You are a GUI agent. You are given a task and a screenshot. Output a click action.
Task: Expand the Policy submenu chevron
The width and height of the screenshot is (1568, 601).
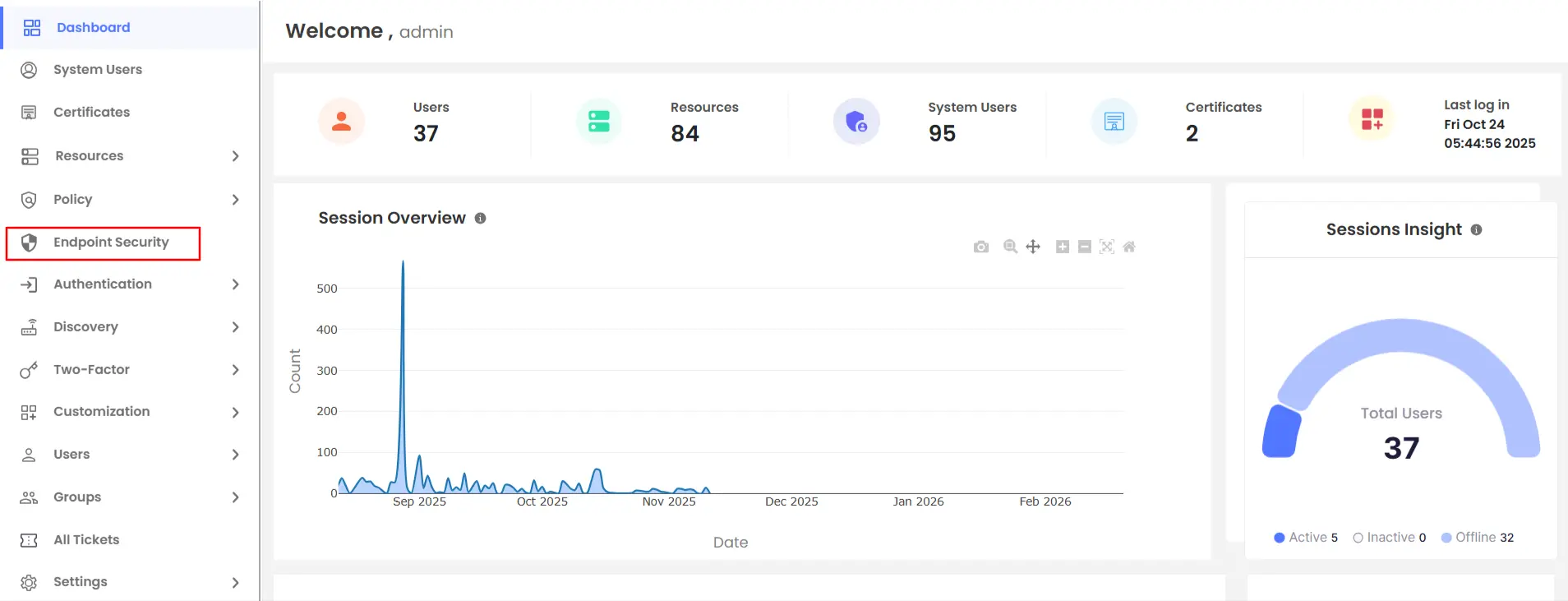tap(235, 200)
